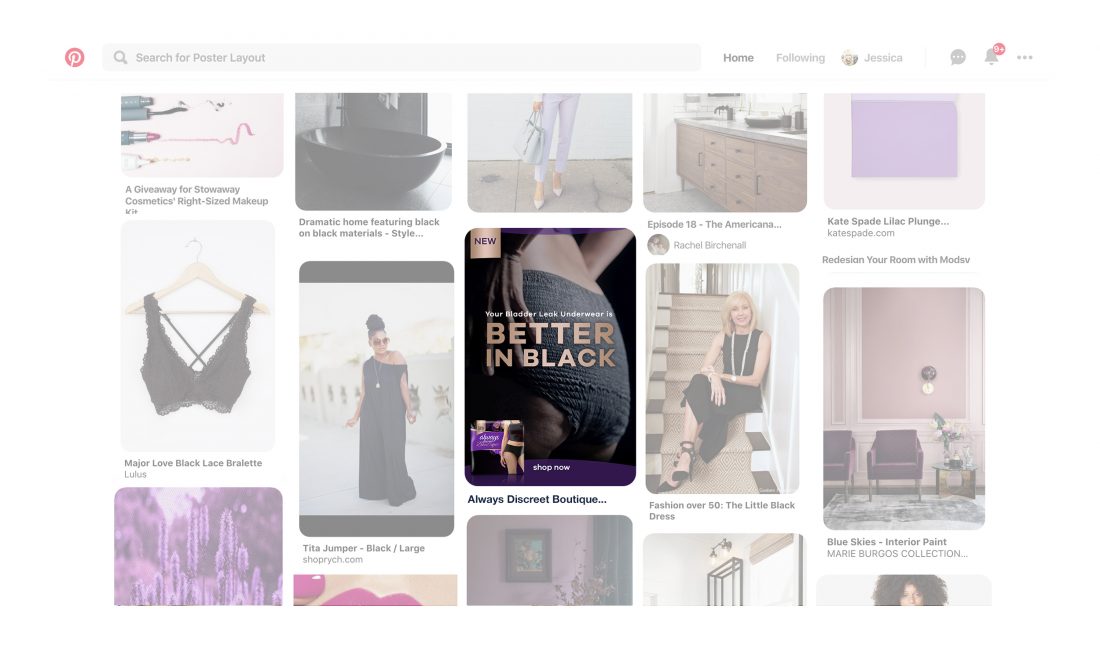Click Jessica's profile avatar icon

[850, 58]
